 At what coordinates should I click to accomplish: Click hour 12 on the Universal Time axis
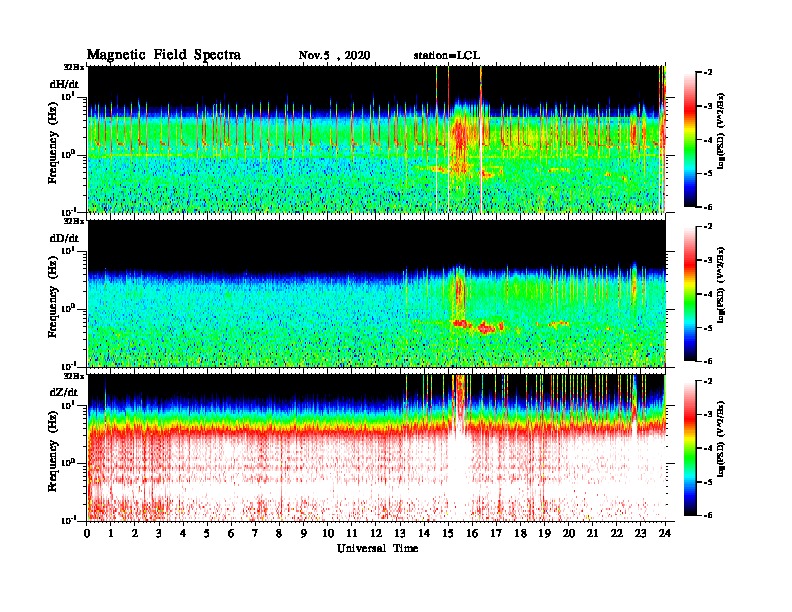pyautogui.click(x=376, y=533)
